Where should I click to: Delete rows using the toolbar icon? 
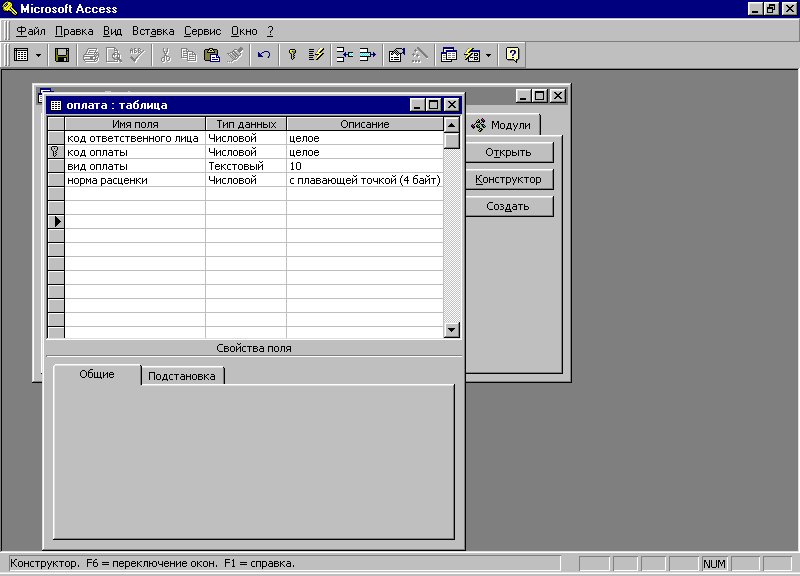(x=367, y=55)
